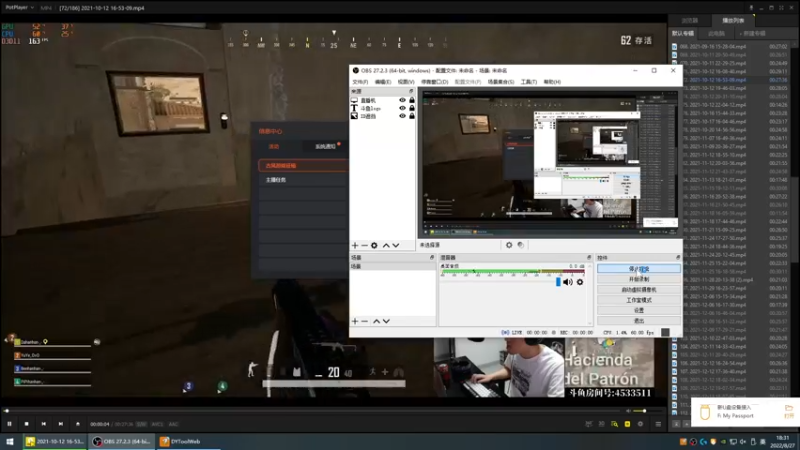The image size is (800, 450).
Task: Open the 编辑(E) menu in OBS
Action: pyautogui.click(x=383, y=82)
